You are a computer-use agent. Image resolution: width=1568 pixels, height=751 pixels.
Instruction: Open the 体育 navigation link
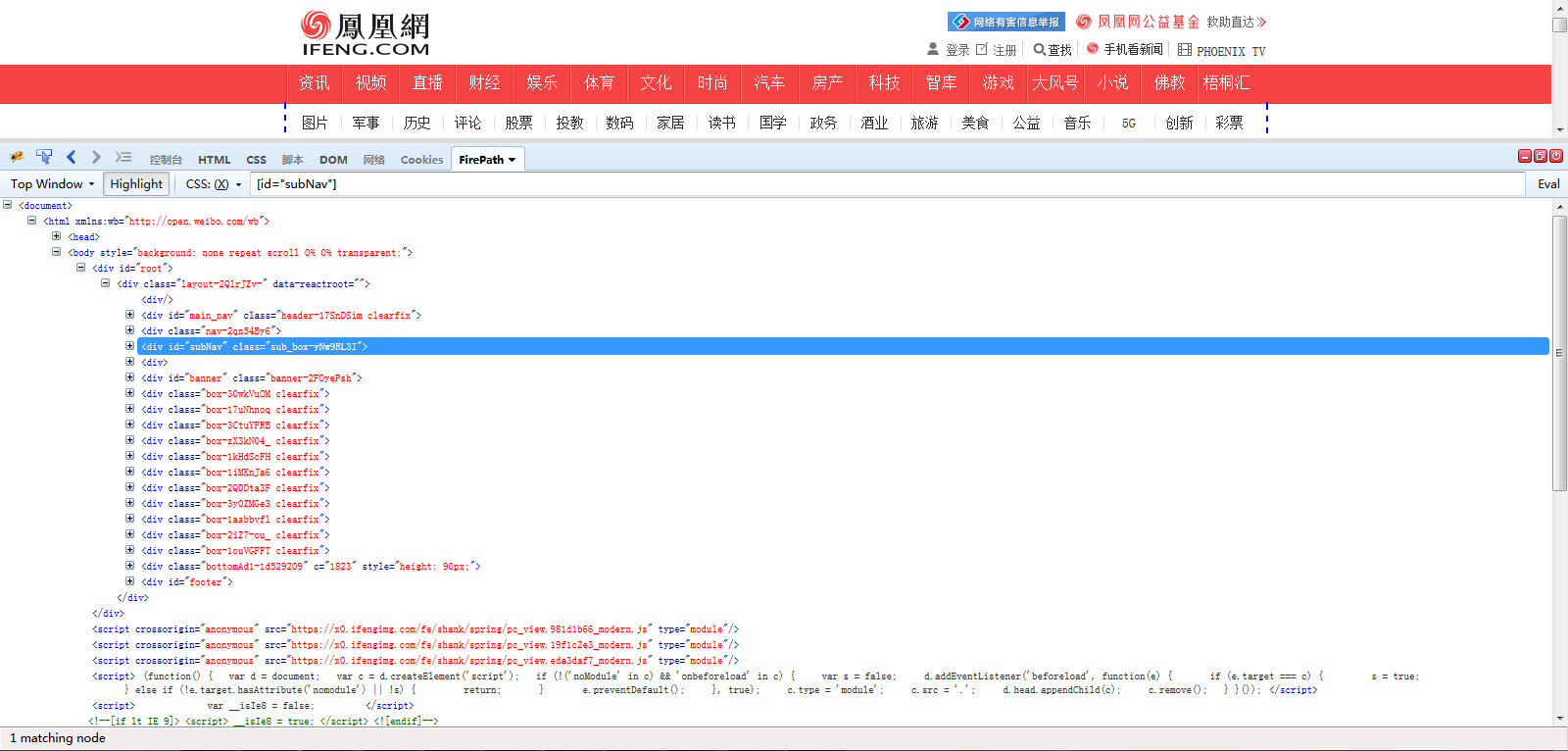point(599,83)
